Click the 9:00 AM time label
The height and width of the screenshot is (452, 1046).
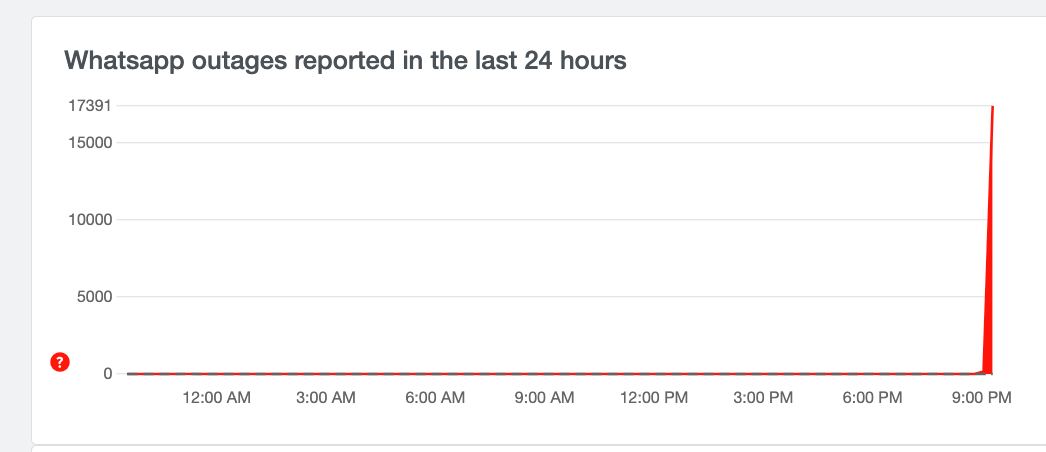pos(544,398)
